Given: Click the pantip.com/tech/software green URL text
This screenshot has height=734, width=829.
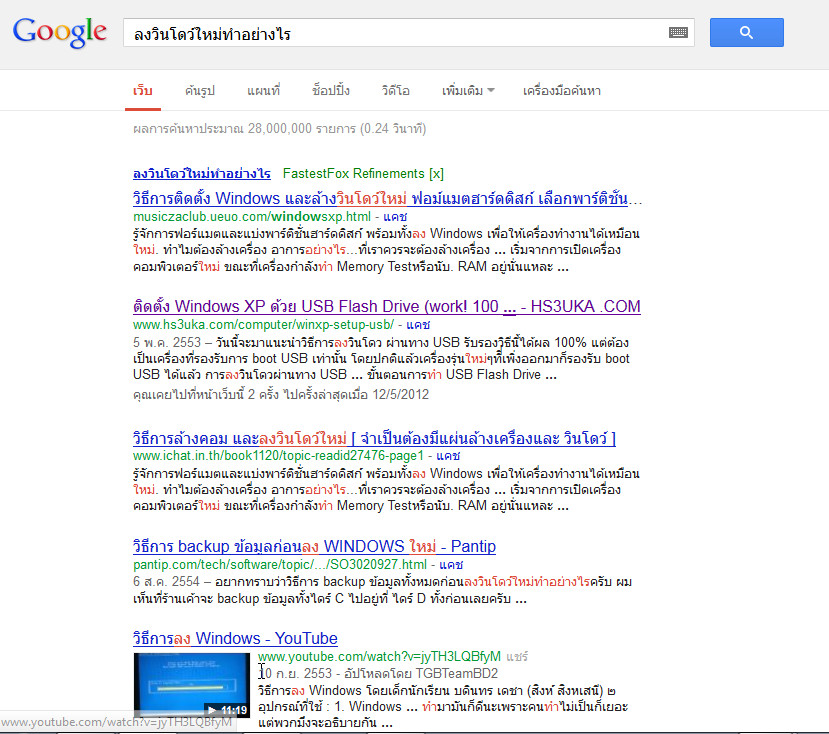Looking at the screenshot, I should 280,564.
